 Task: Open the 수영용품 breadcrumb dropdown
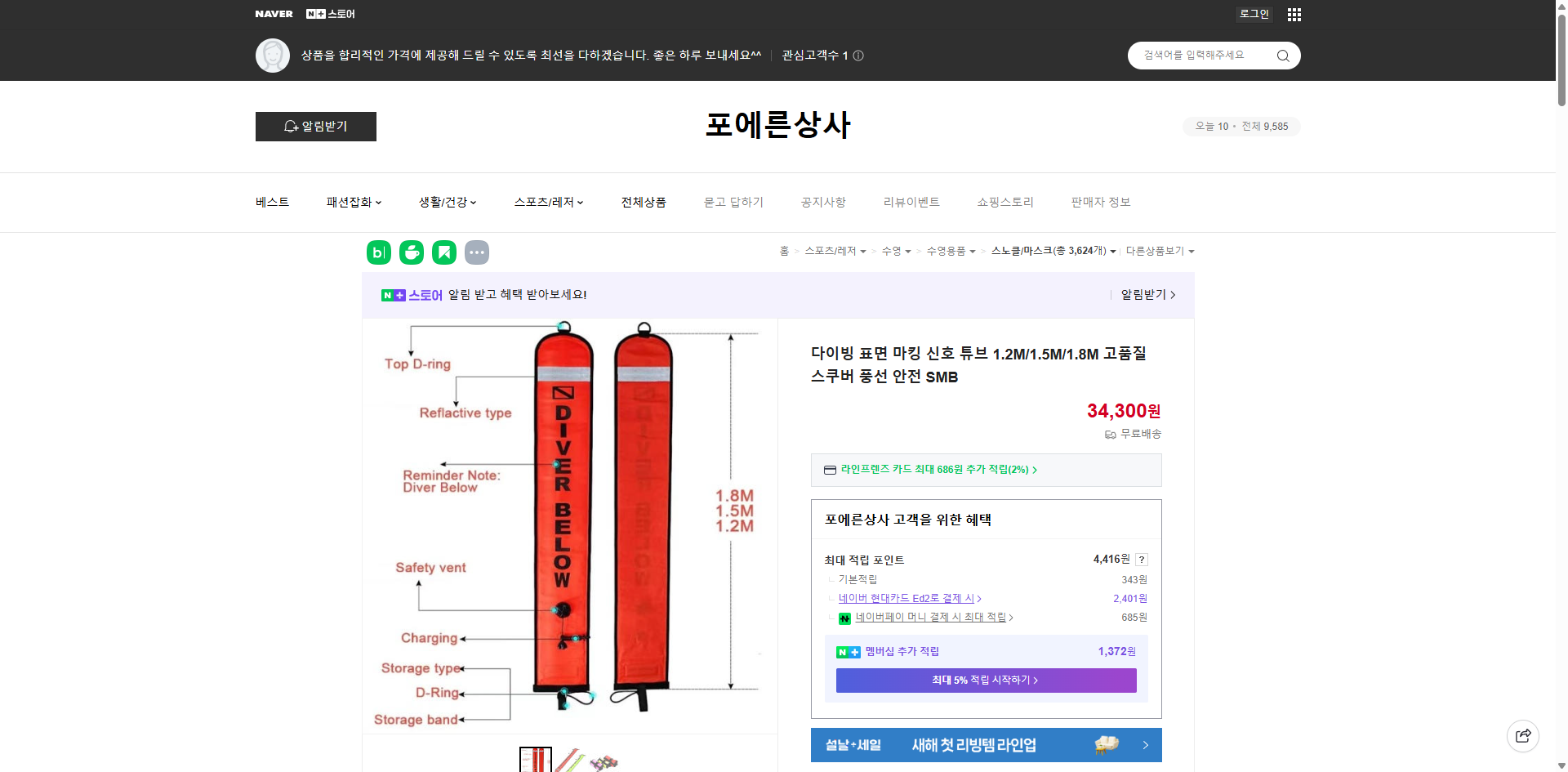tap(952, 252)
